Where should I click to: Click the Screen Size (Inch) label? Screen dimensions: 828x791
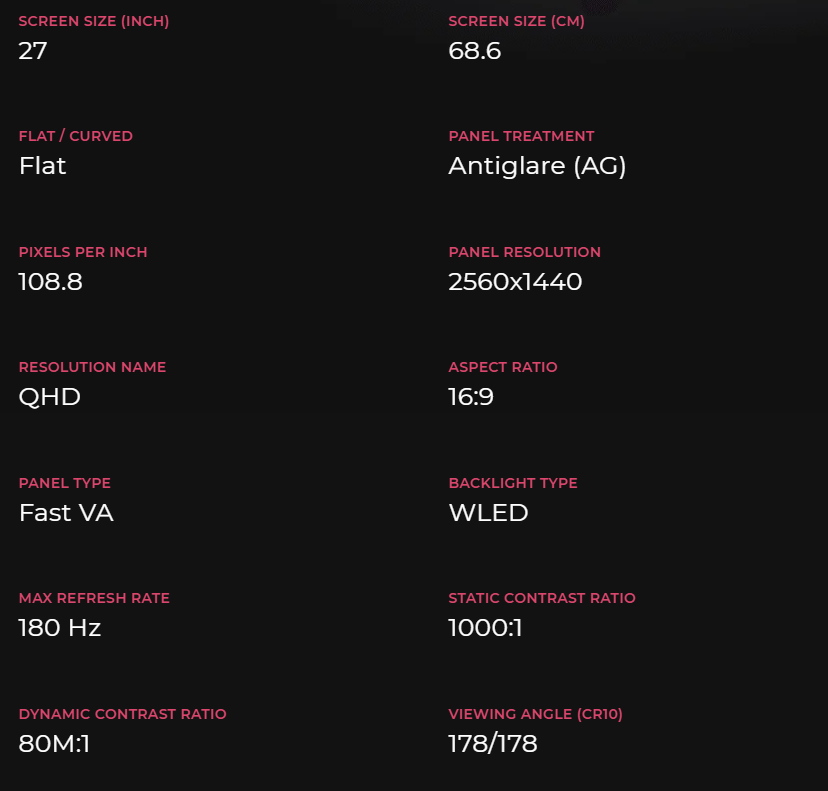click(x=93, y=21)
